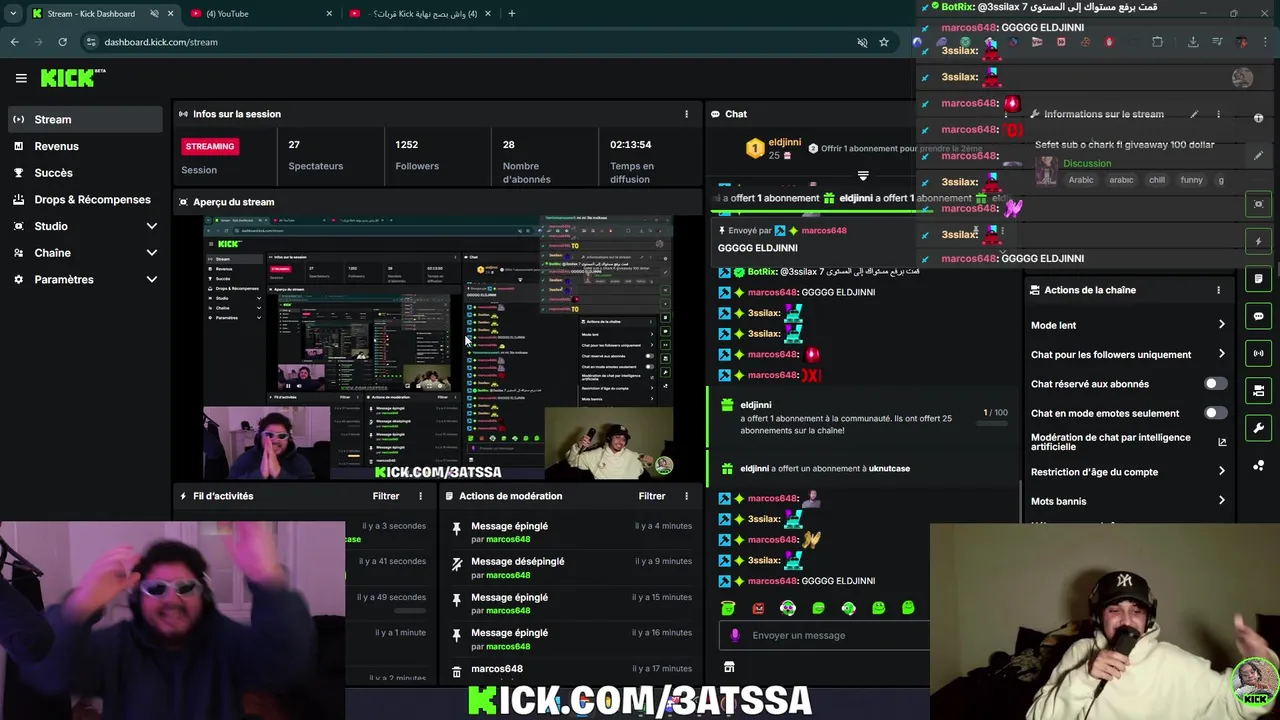Open the shop icon below message box
This screenshot has width=1280, height=720.
pyautogui.click(x=729, y=667)
